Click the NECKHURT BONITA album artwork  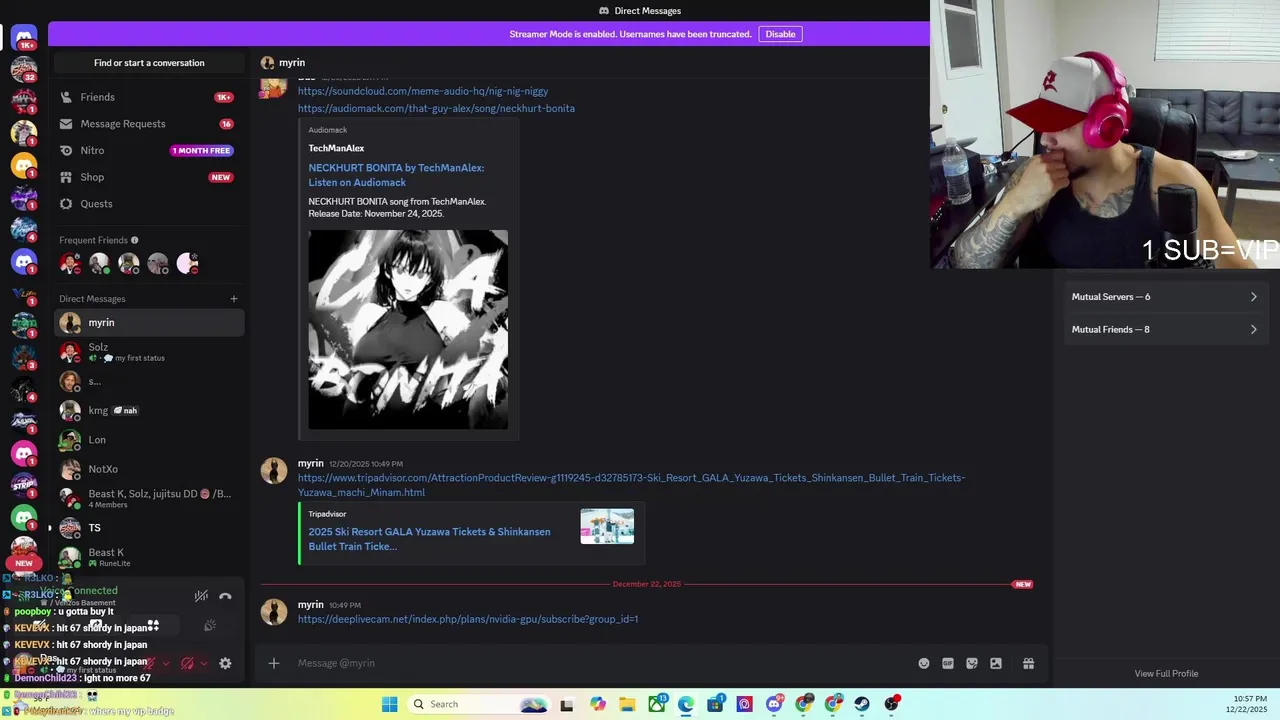pos(408,330)
